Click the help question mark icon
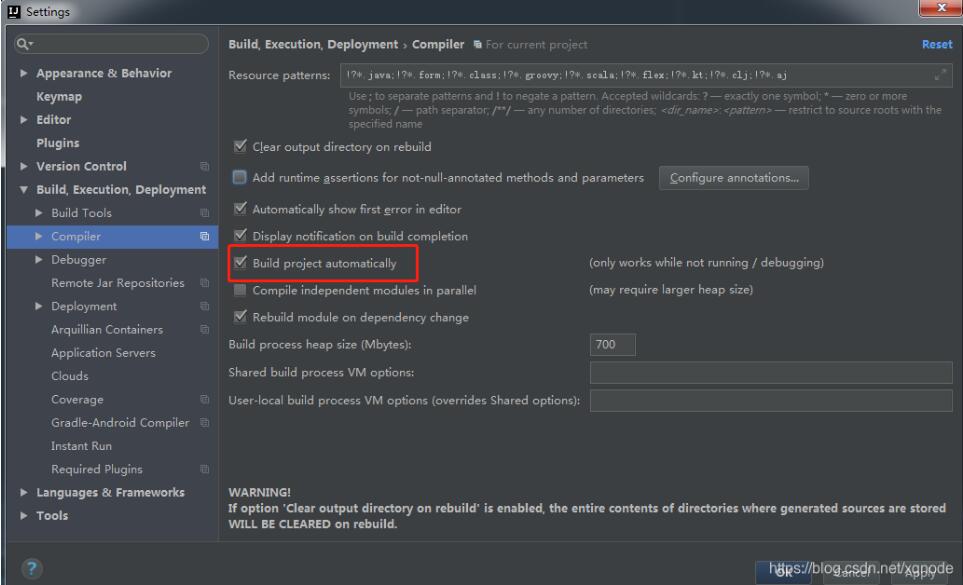This screenshot has width=963, height=585. click(x=31, y=568)
